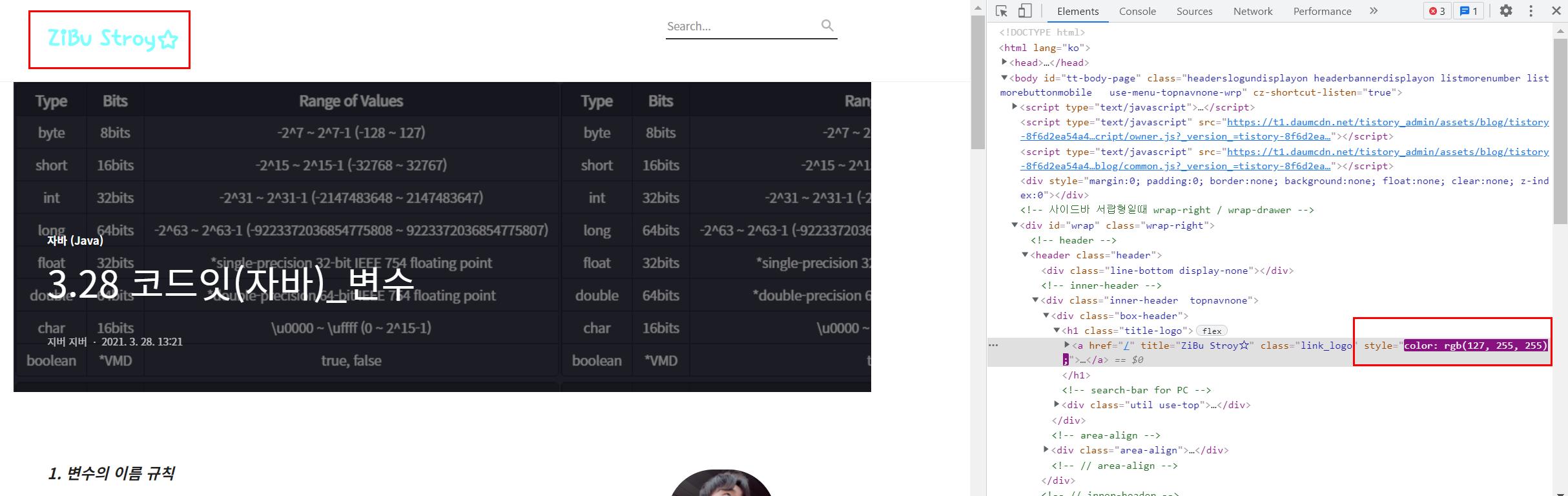Select the inspect element picker icon
The image size is (1568, 496).
click(x=1002, y=11)
